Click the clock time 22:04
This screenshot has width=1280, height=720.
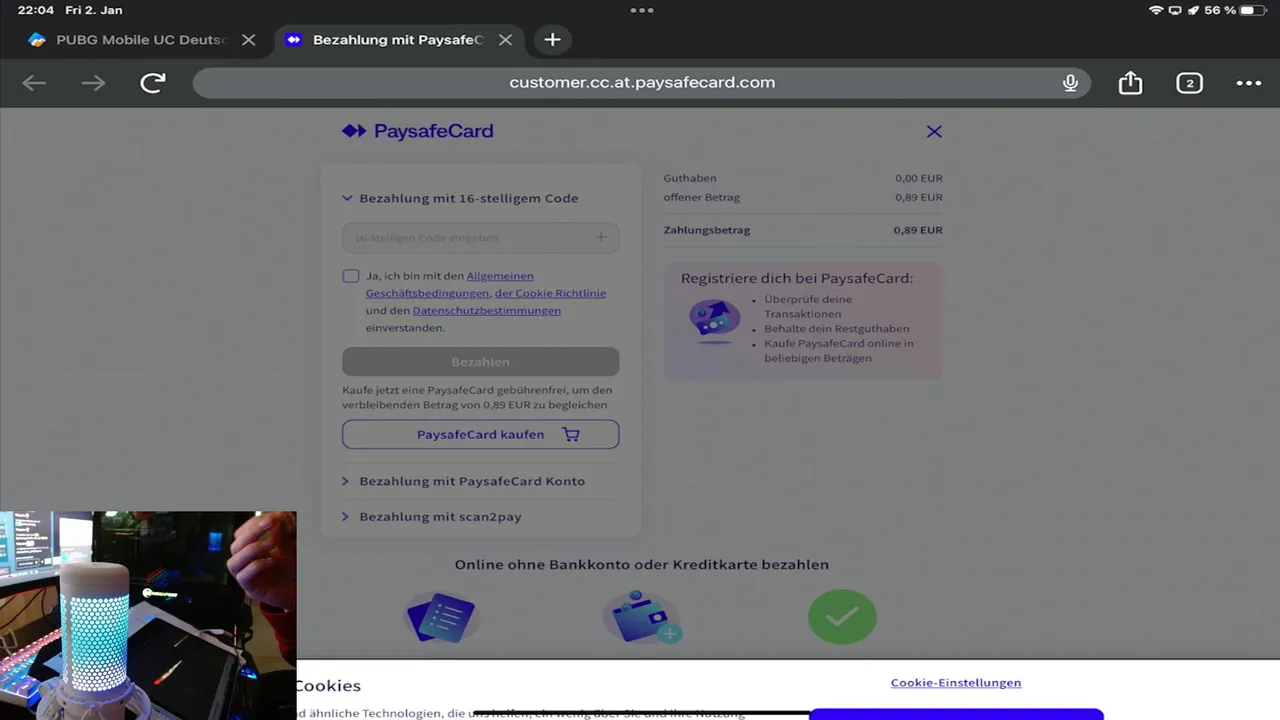(36, 10)
